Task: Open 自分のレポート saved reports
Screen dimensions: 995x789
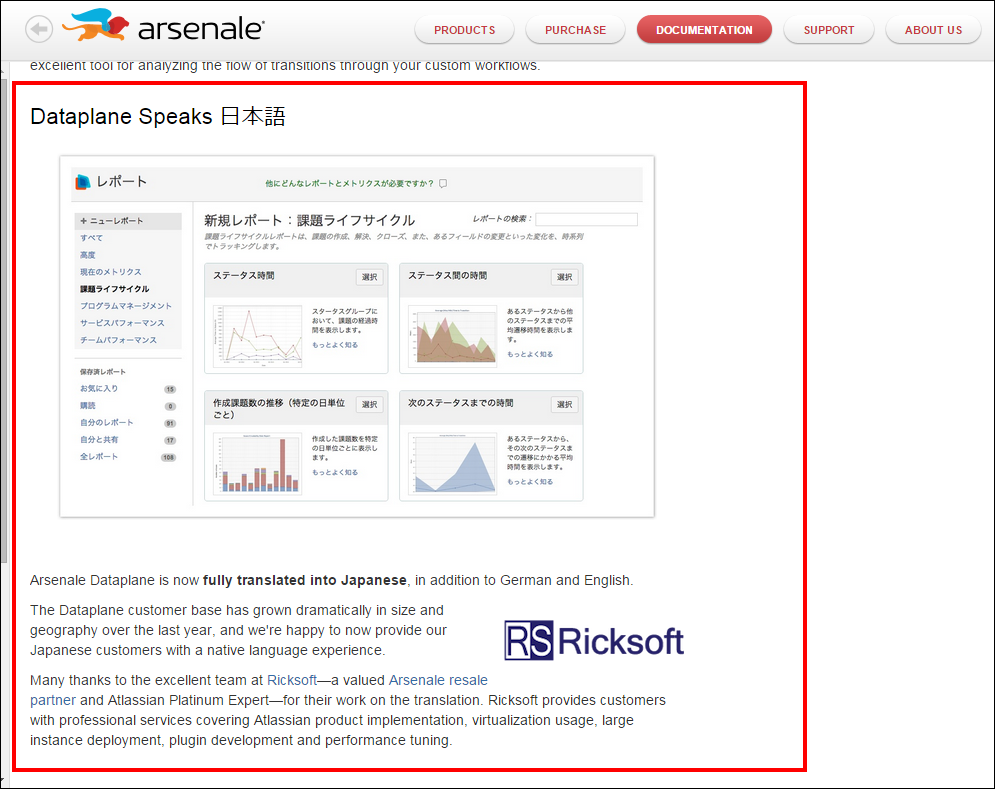Action: click(x=107, y=423)
